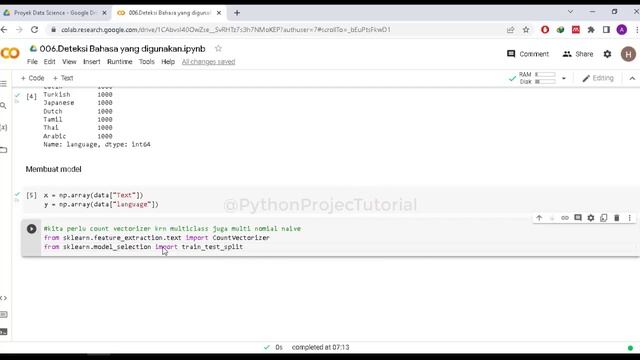
Task: Delete the selected cell trash icon
Action: (x=617, y=218)
